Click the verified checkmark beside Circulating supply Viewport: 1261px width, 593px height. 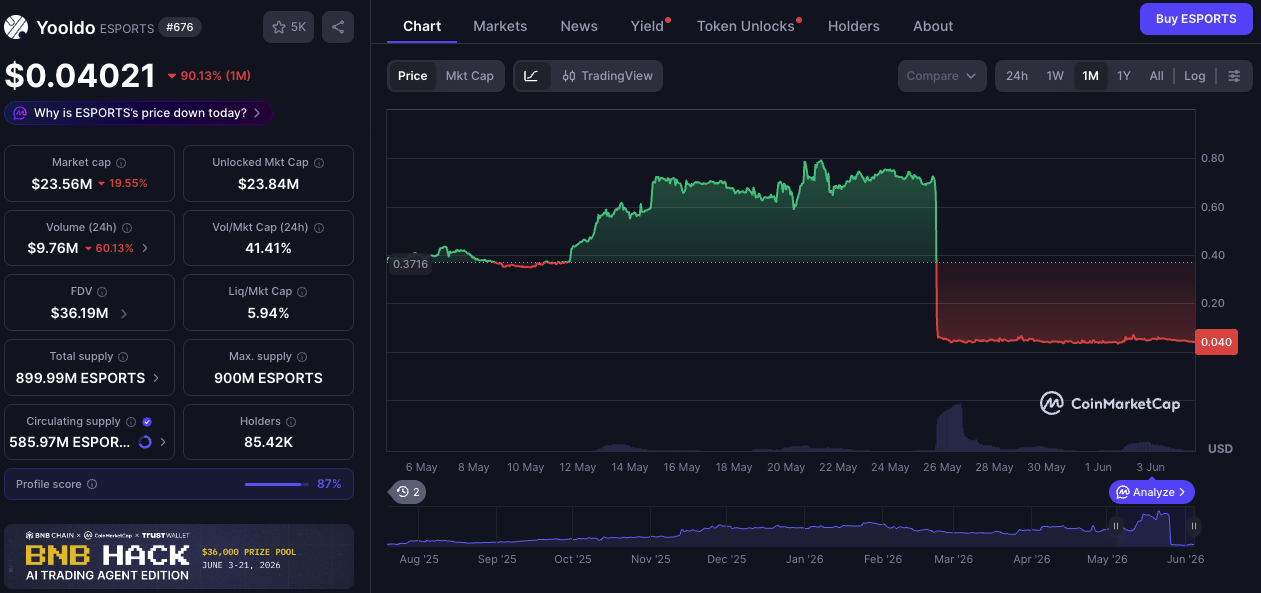[147, 421]
